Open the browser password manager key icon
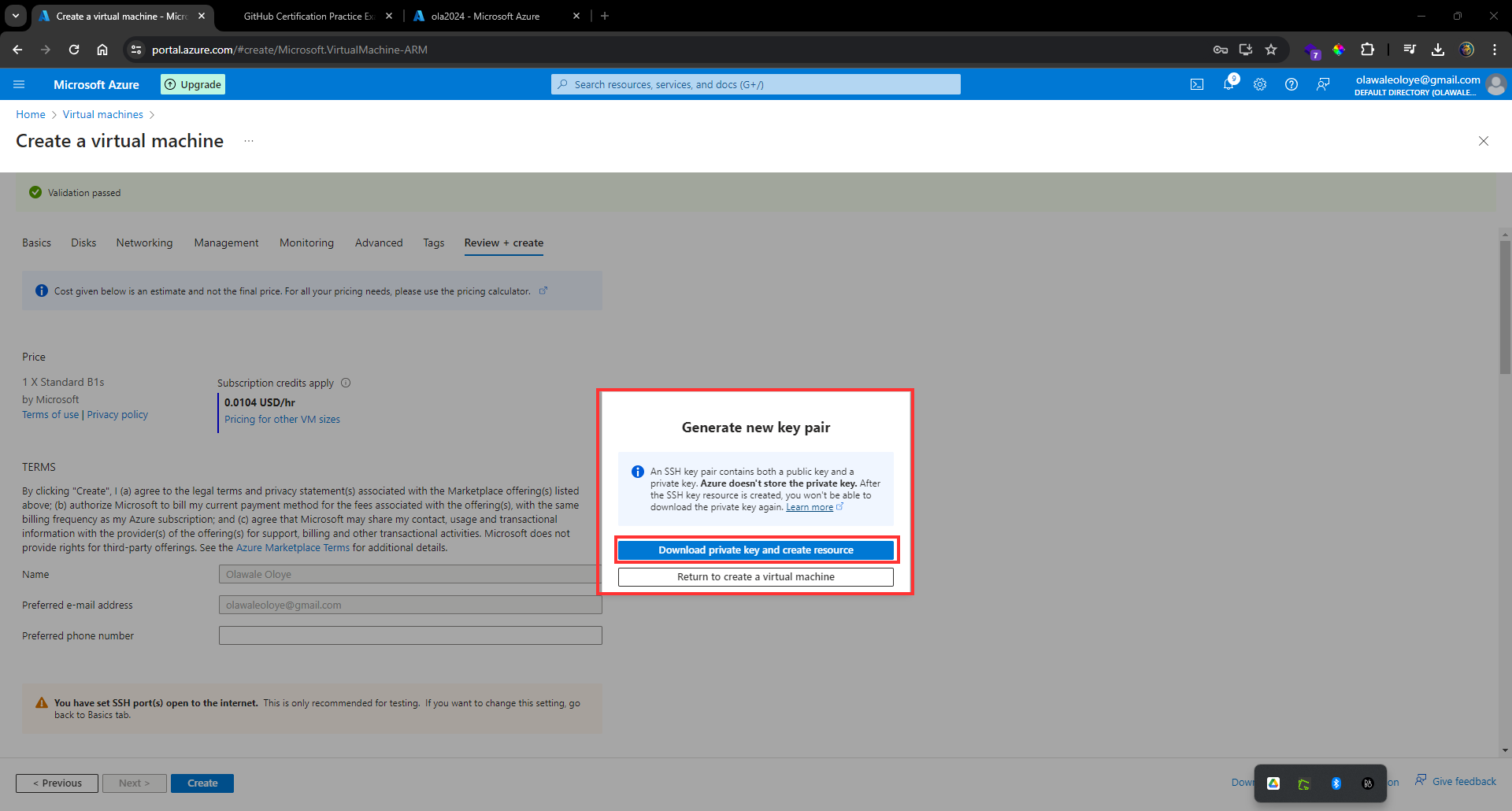Screen dimensions: 1512x811 (x=1221, y=50)
